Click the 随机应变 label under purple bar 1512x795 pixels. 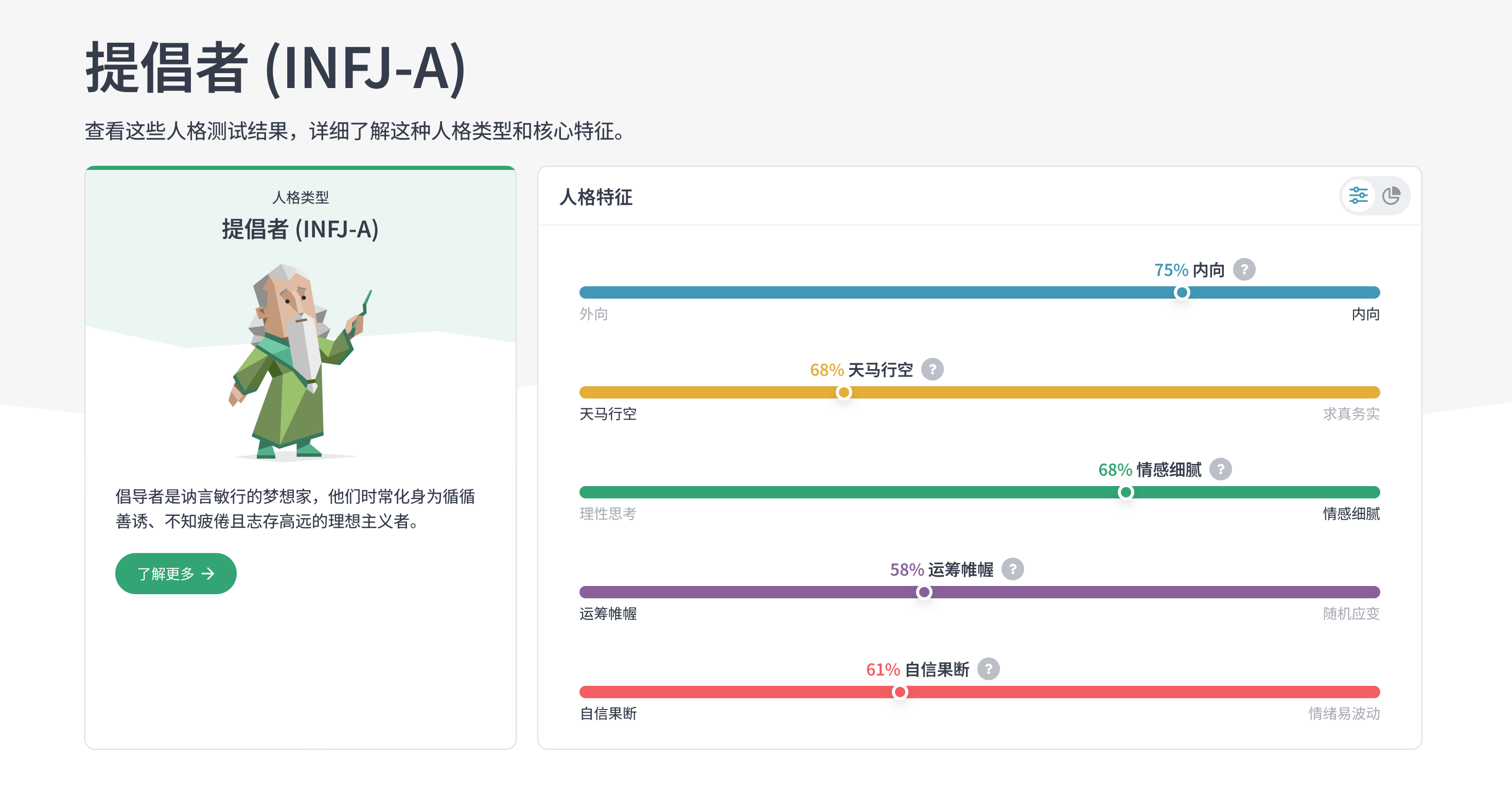[x=1351, y=614]
